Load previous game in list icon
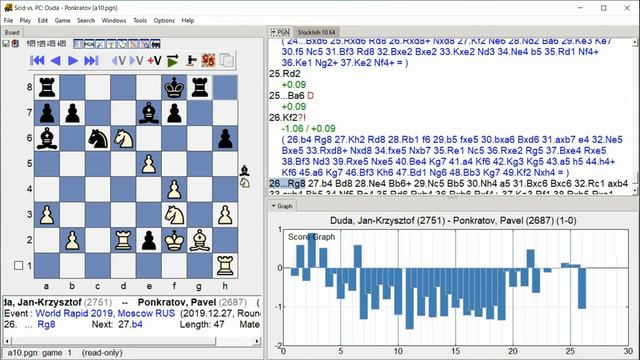 pos(41,44)
